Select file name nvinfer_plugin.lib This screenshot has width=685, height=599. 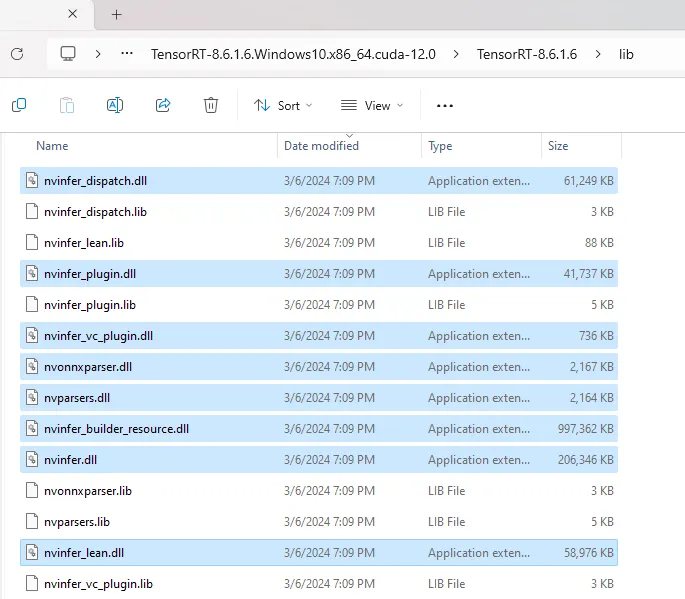coord(90,305)
